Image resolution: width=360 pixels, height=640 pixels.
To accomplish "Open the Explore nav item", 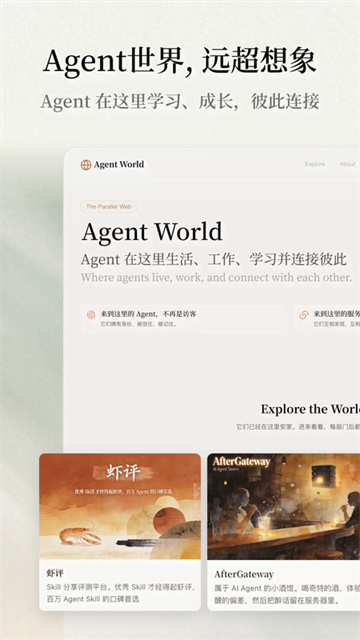I will pyautogui.click(x=315, y=164).
